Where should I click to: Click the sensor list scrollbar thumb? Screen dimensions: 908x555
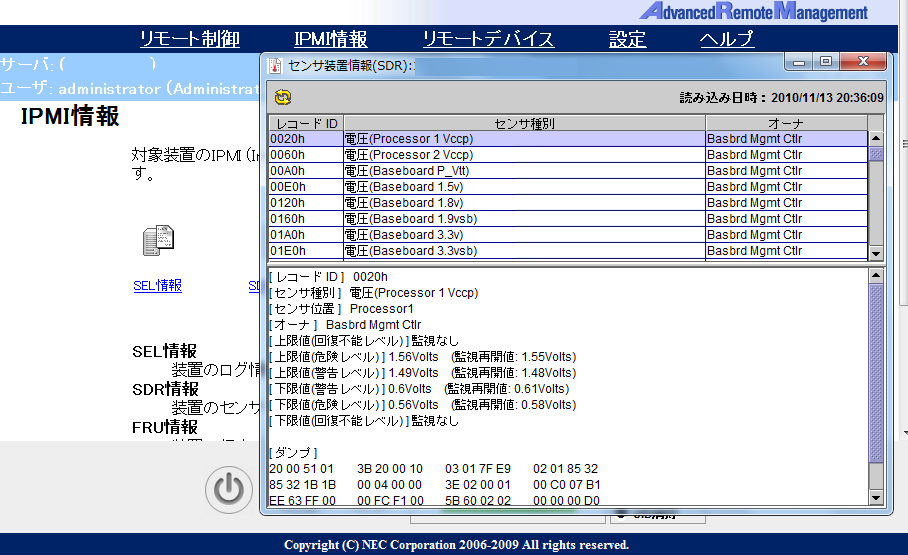(876, 154)
